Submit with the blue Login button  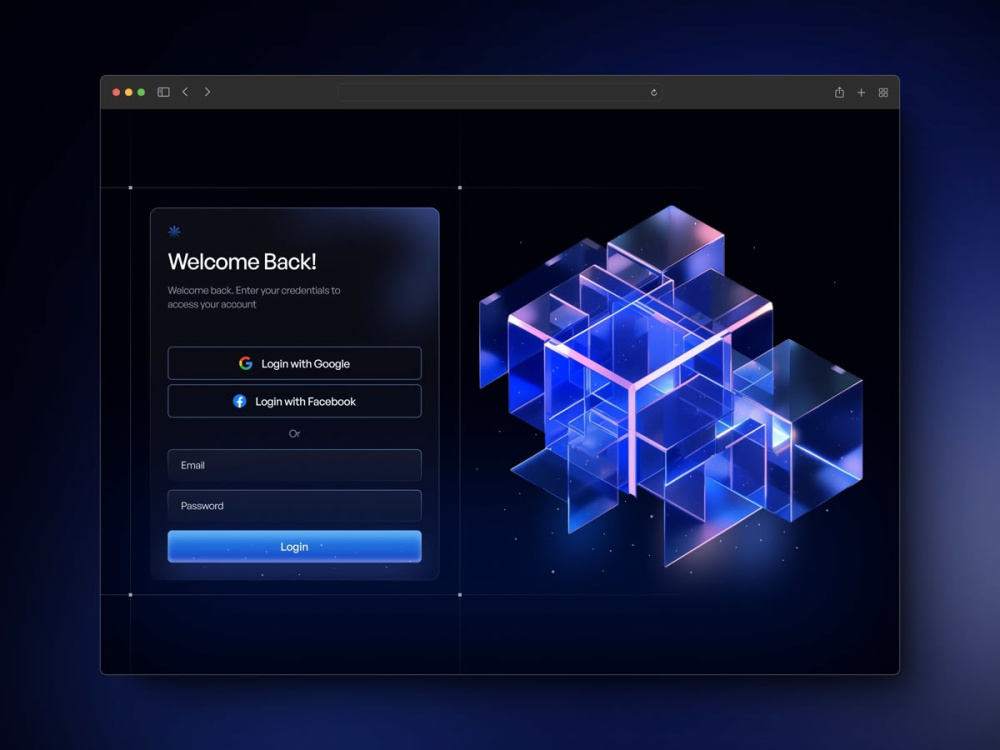click(x=294, y=547)
